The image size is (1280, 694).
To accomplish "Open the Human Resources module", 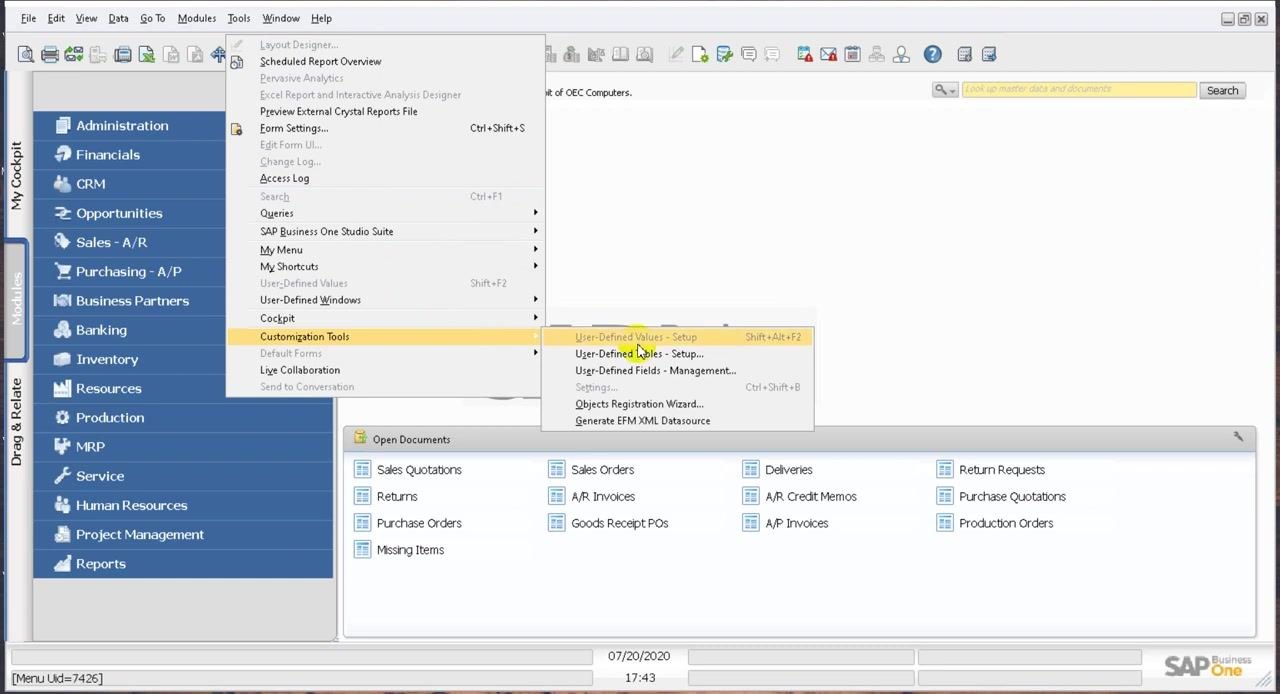I will point(131,505).
